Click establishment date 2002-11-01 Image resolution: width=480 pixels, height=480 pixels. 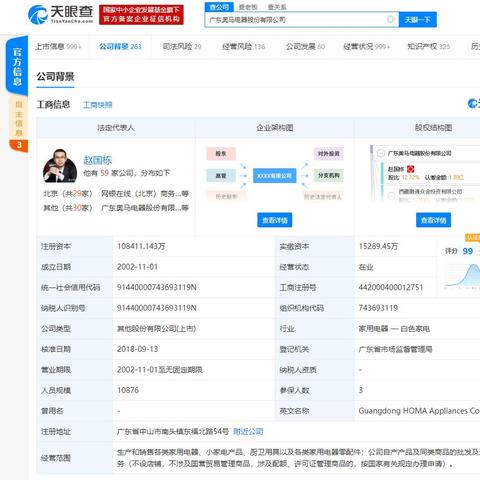click(137, 267)
